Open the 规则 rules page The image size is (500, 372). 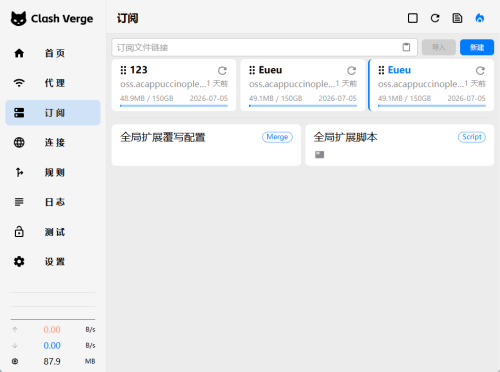[53, 172]
